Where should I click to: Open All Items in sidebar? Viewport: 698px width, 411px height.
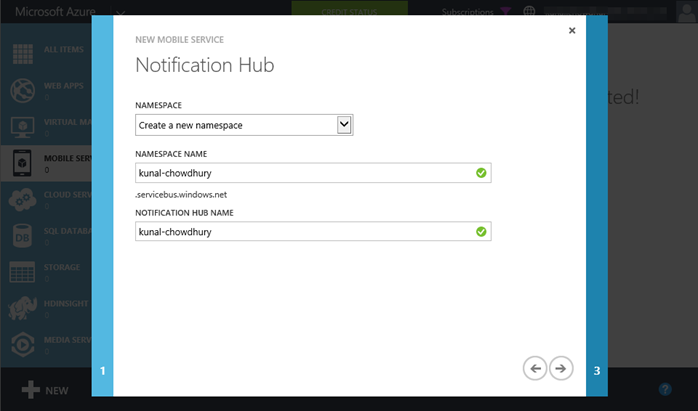point(47,53)
